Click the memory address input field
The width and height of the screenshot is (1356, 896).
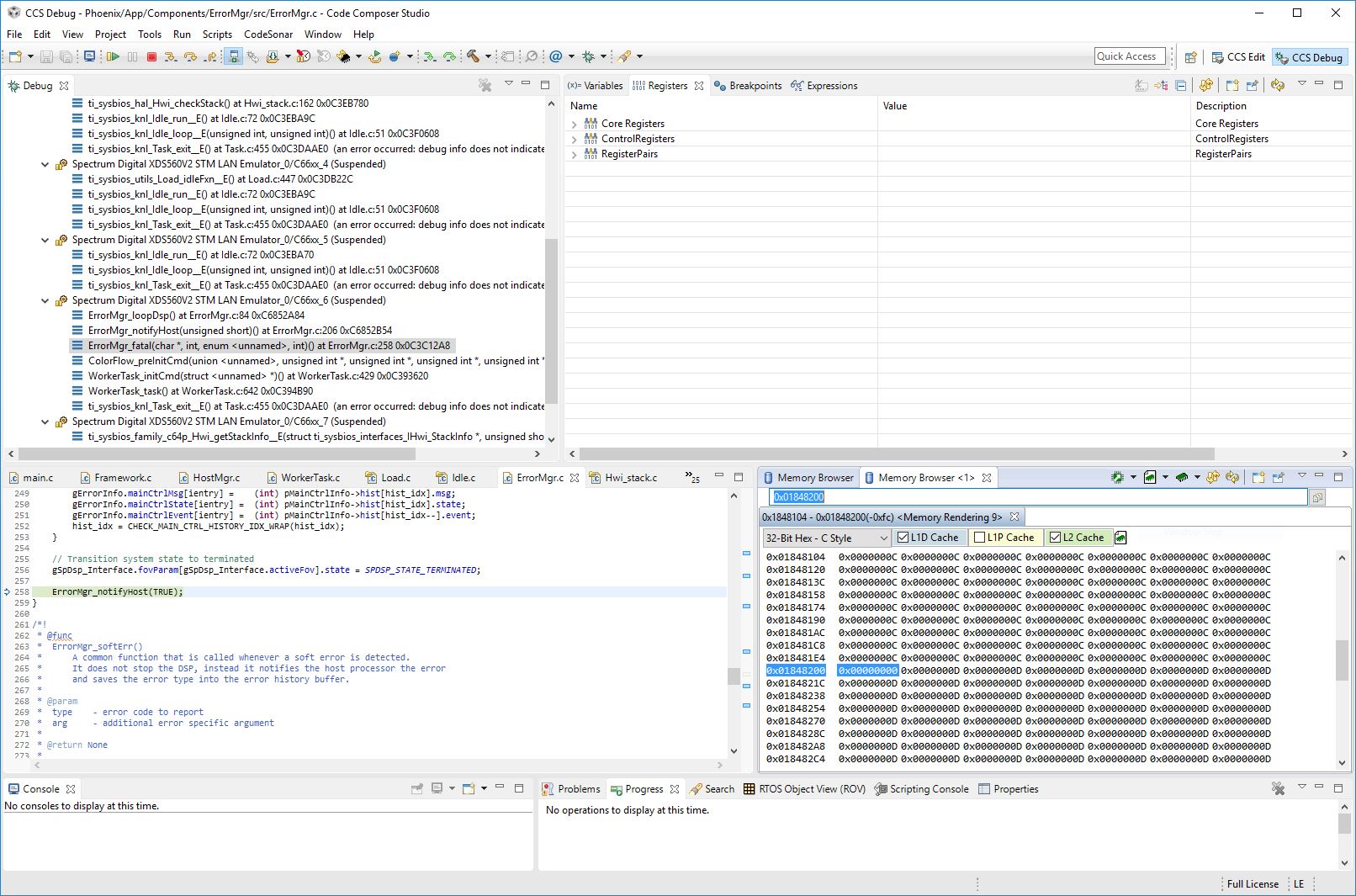pos(1037,497)
